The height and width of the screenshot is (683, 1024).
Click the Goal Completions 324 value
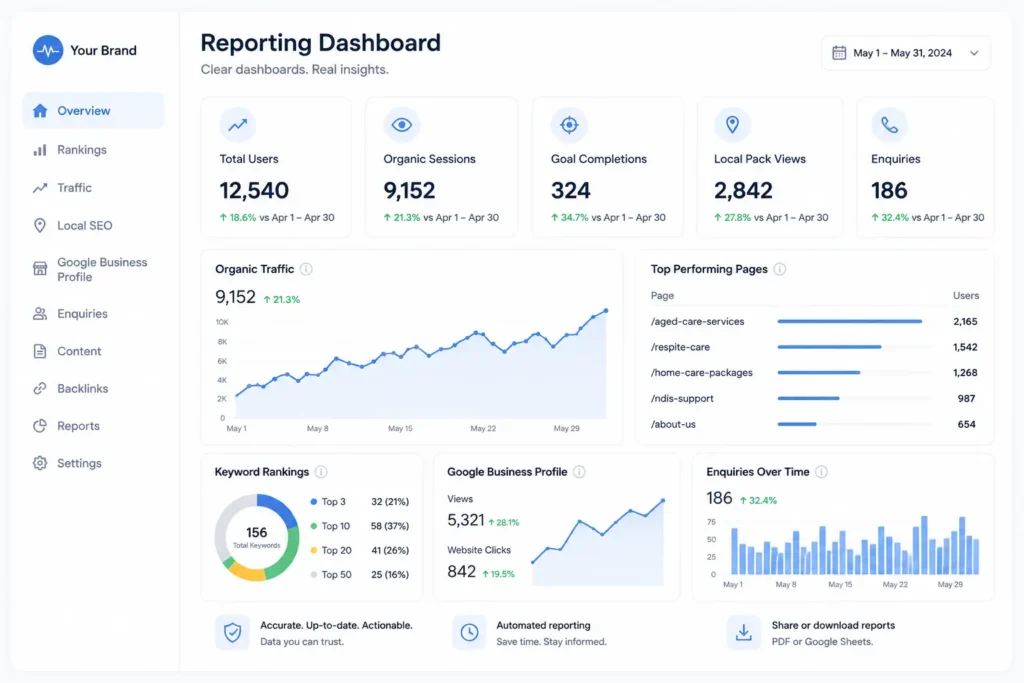571,190
